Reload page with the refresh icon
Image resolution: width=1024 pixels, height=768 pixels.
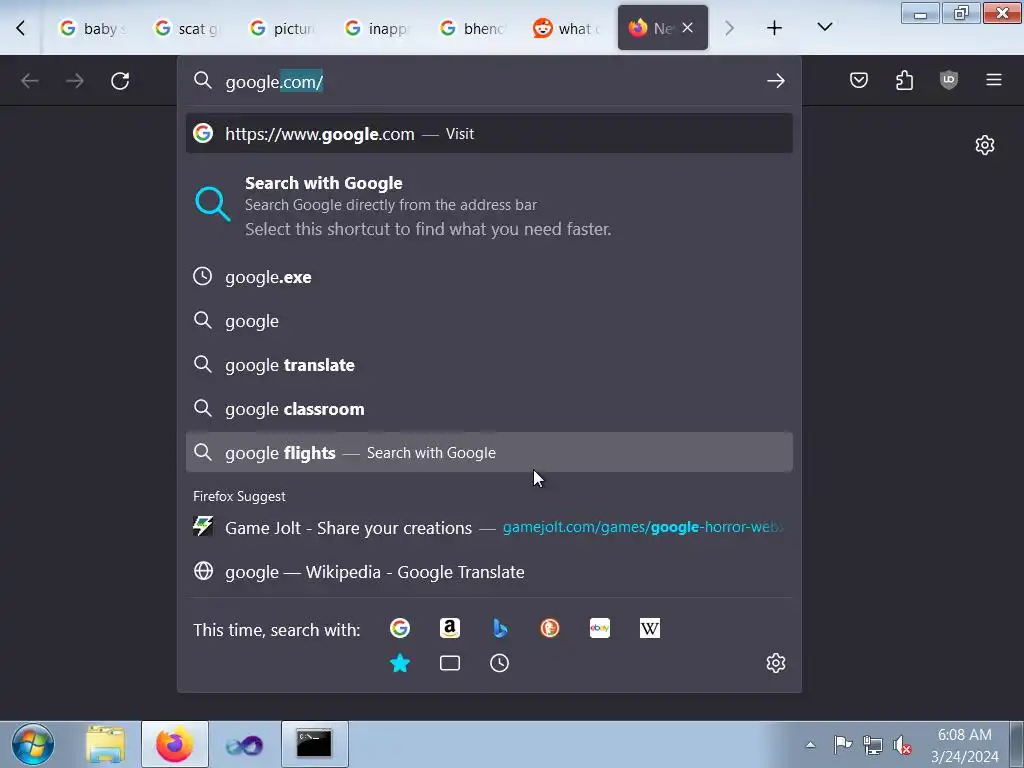click(120, 81)
